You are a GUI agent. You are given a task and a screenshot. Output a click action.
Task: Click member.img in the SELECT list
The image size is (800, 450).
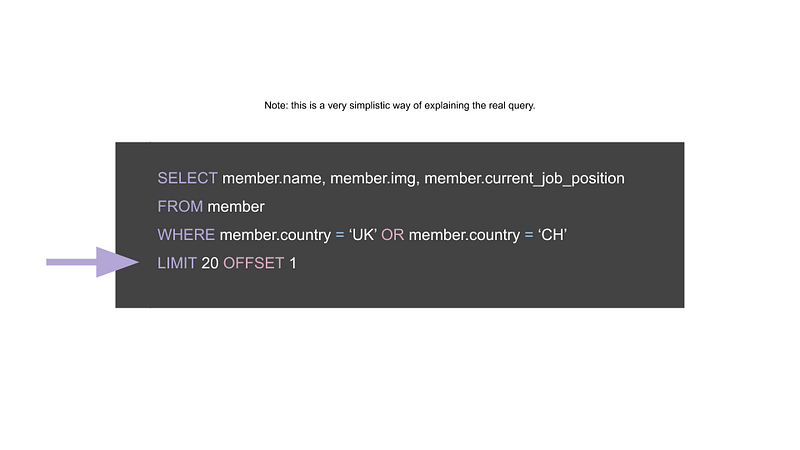[374, 179]
